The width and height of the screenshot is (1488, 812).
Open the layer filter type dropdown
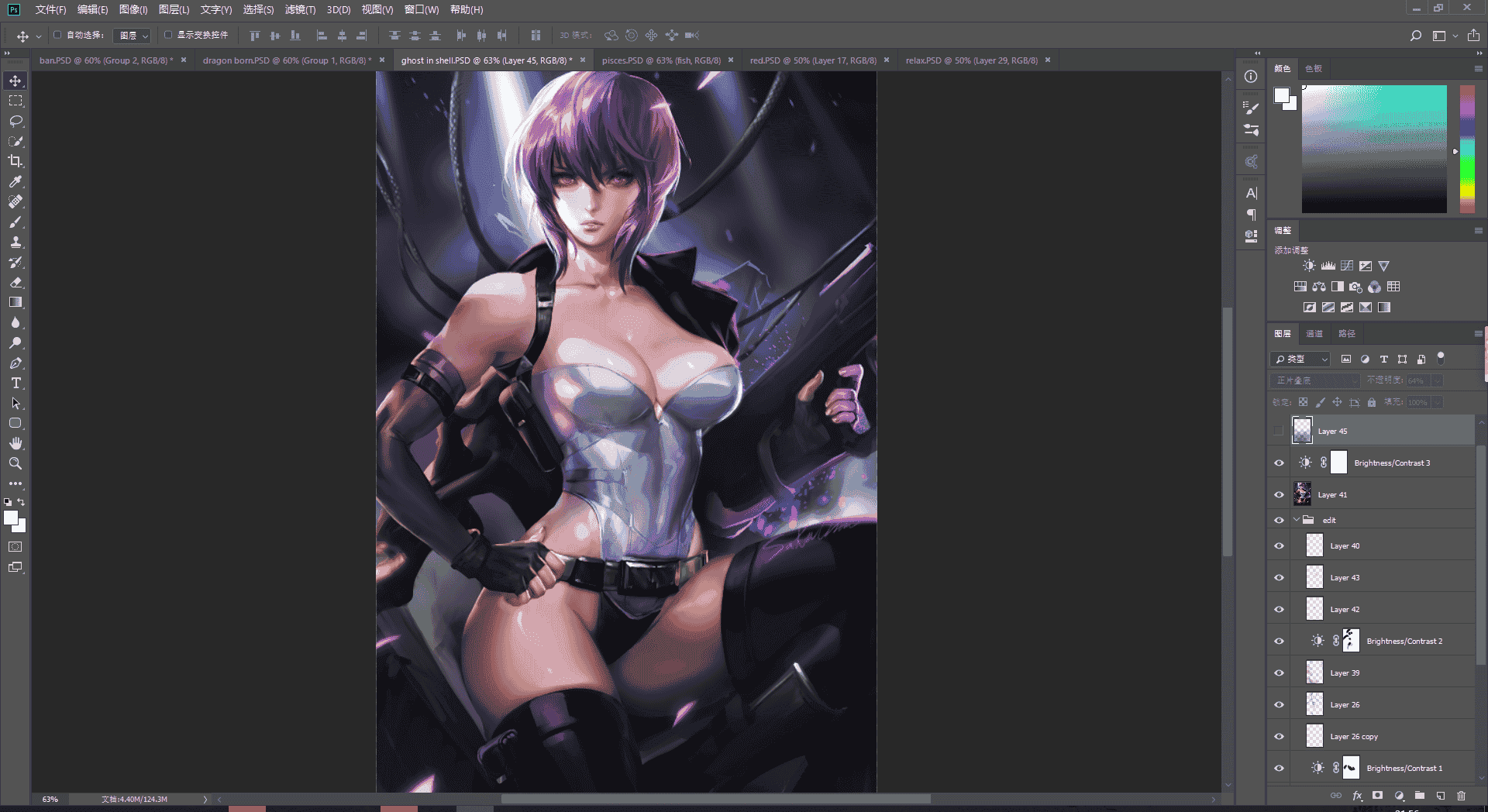click(x=1301, y=359)
